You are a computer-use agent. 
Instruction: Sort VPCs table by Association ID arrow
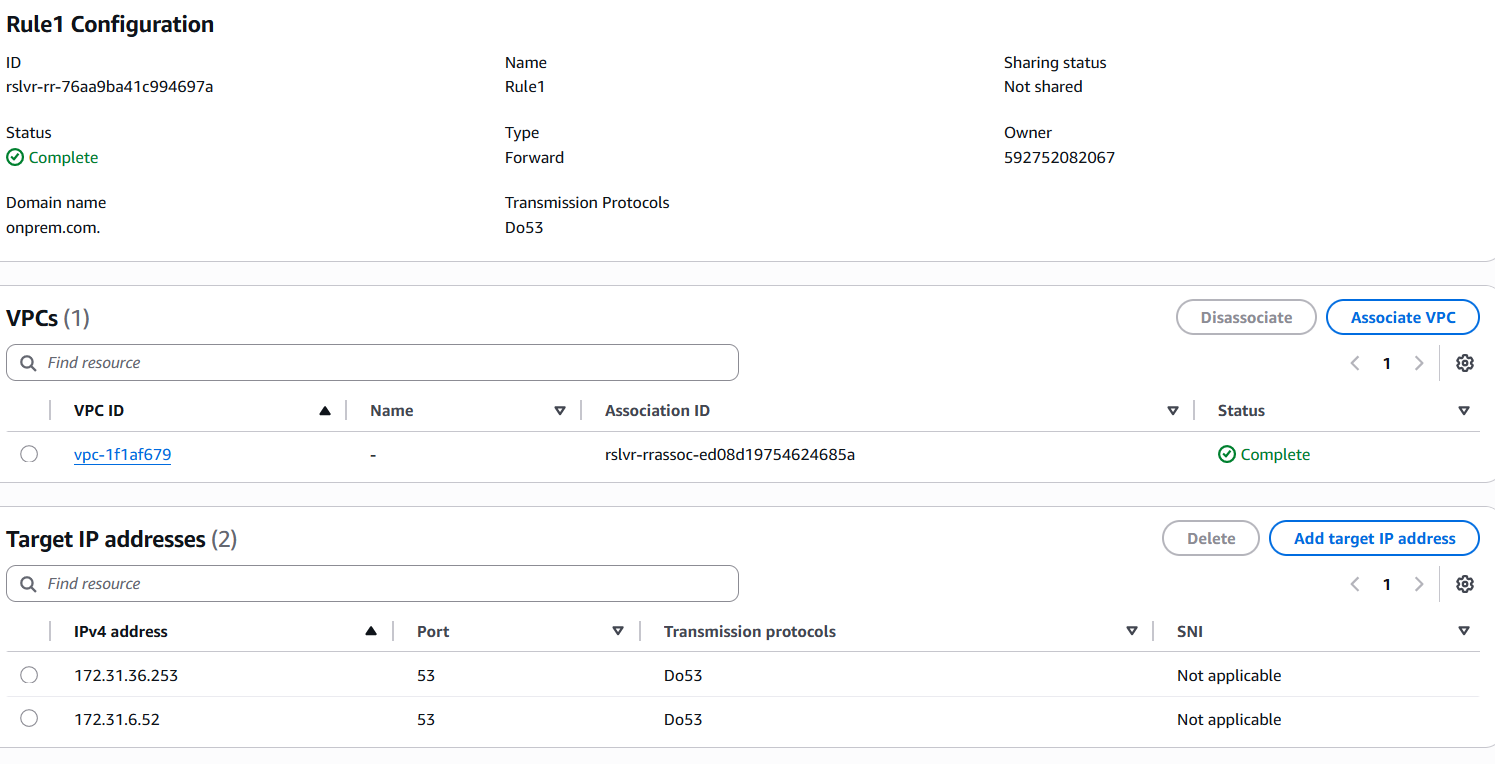[x=1173, y=410]
